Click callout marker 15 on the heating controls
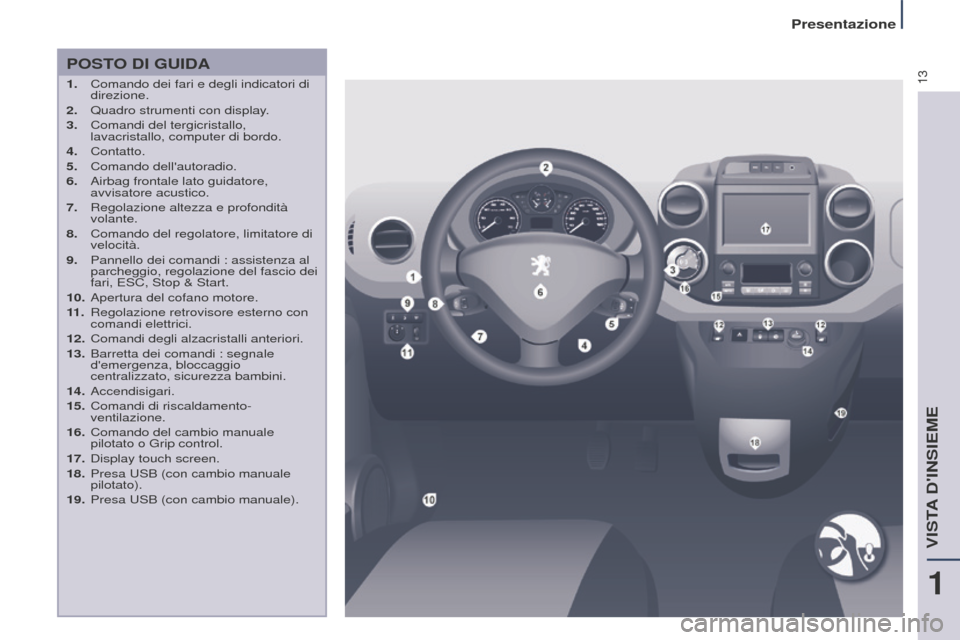The width and height of the screenshot is (960, 640). pos(716,296)
